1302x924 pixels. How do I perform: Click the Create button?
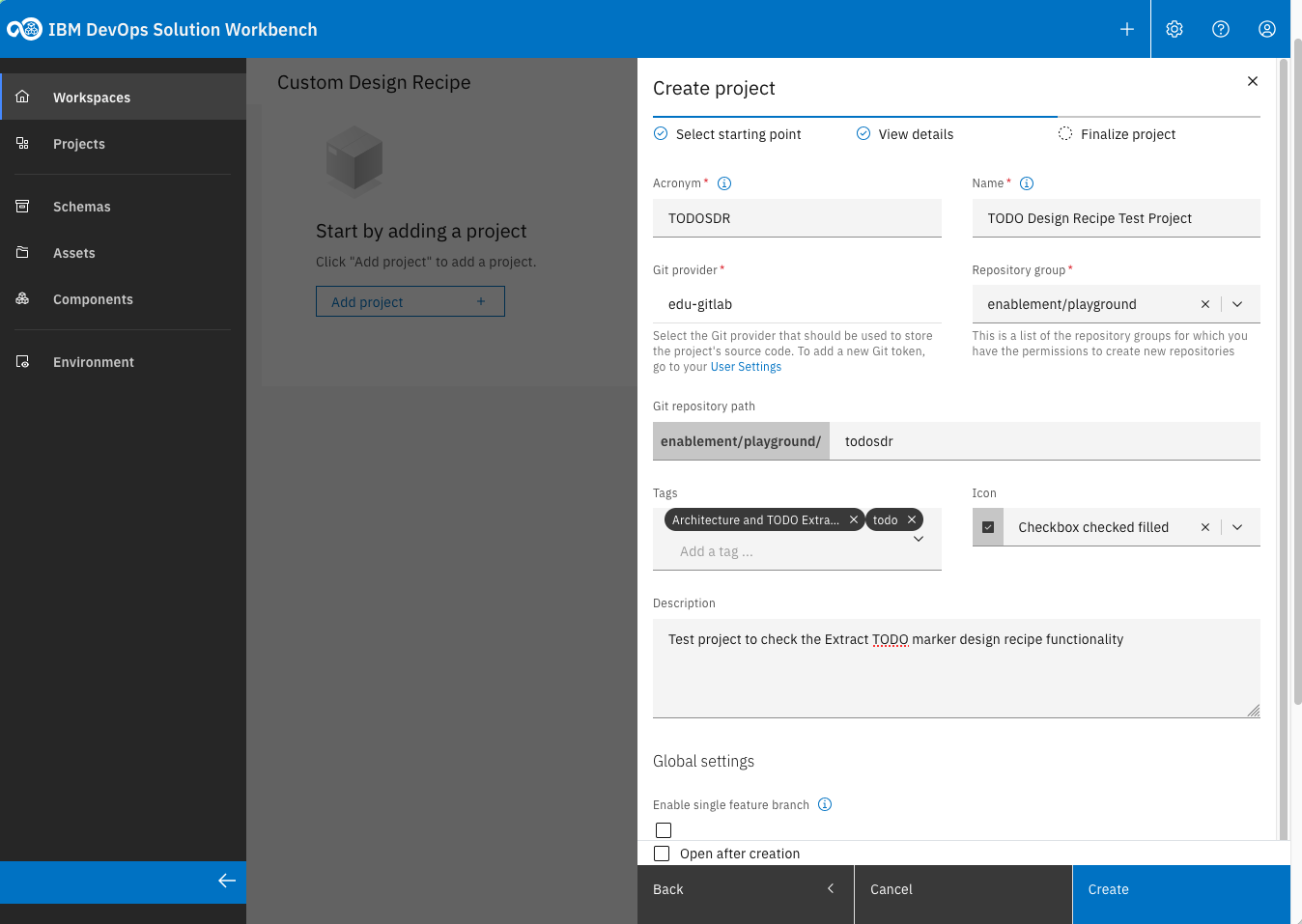coord(1181,894)
